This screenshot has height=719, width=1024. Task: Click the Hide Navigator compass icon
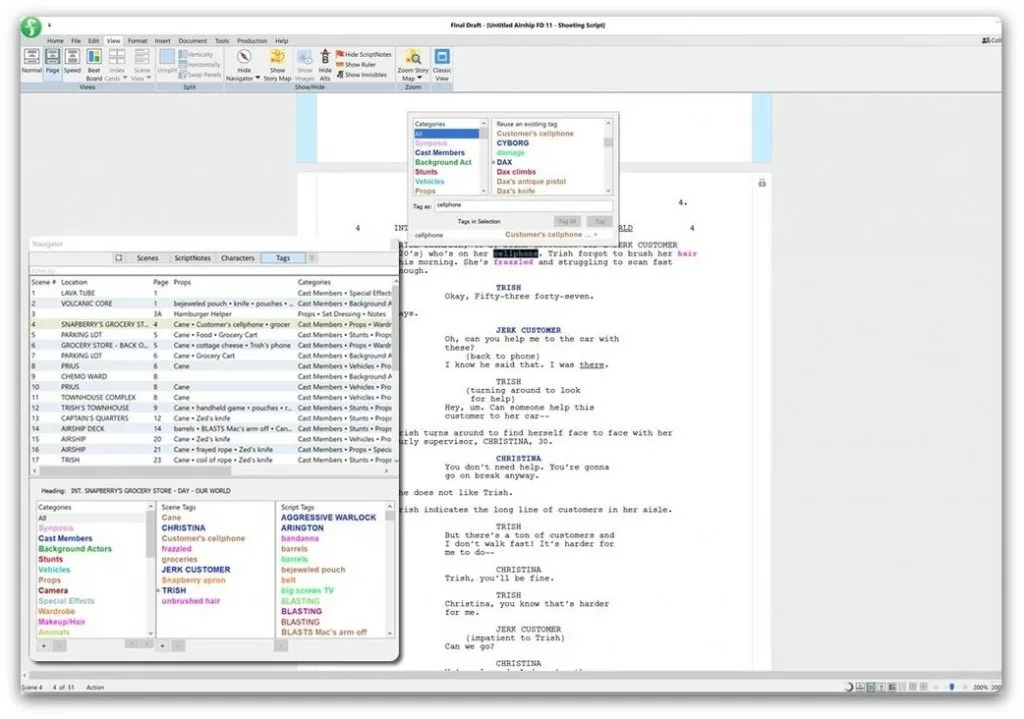(244, 57)
